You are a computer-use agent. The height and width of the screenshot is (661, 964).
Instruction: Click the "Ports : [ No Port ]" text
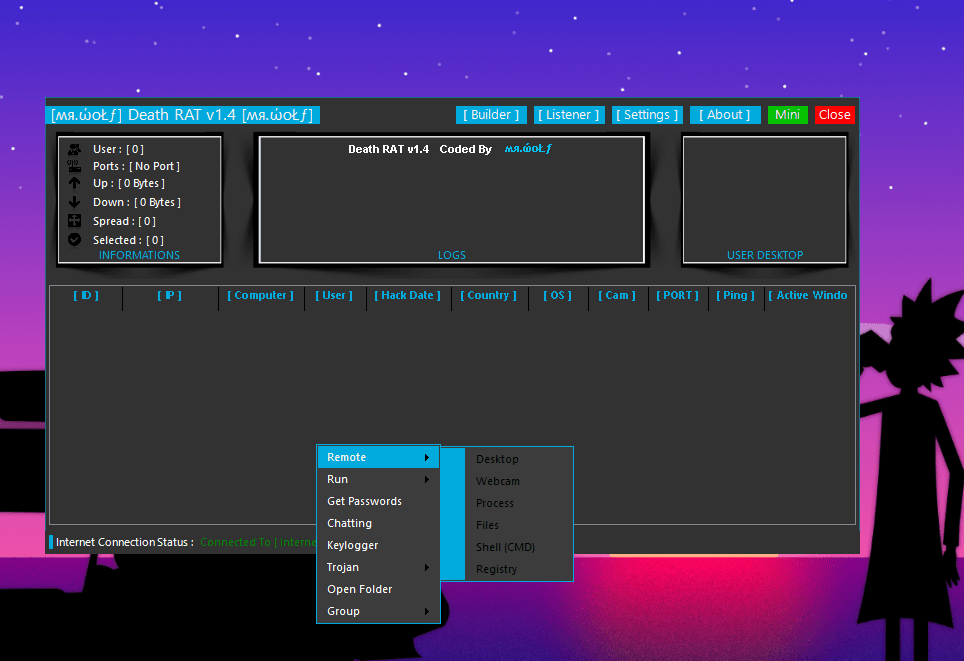136,167
